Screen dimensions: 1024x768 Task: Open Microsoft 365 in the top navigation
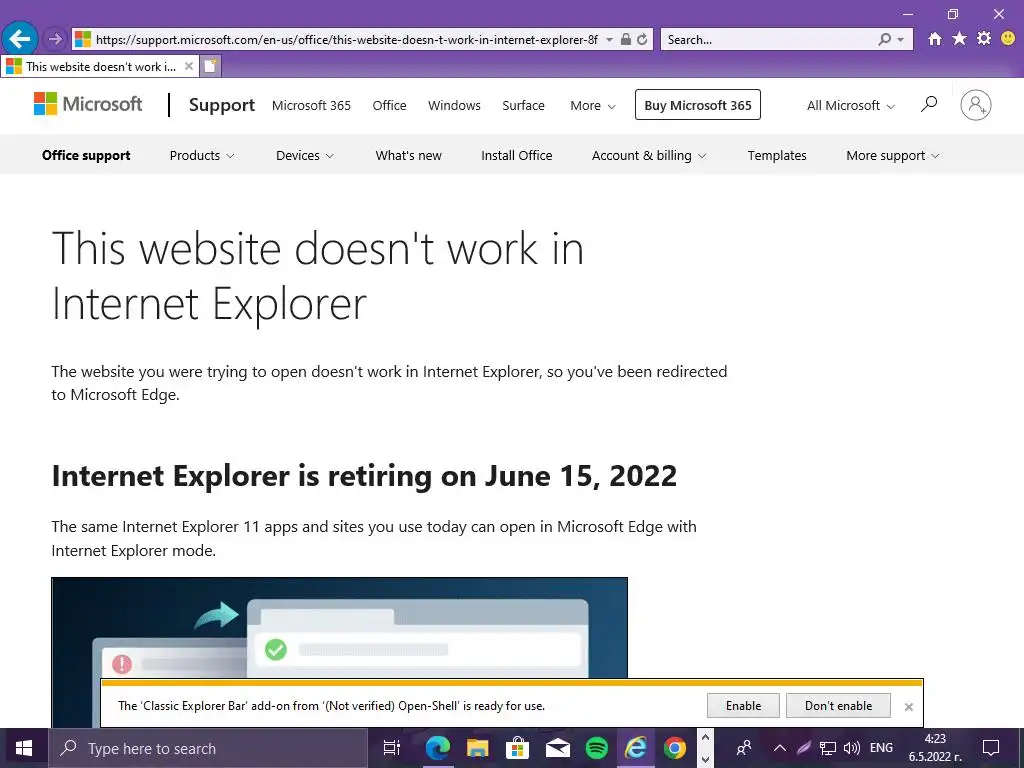312,105
